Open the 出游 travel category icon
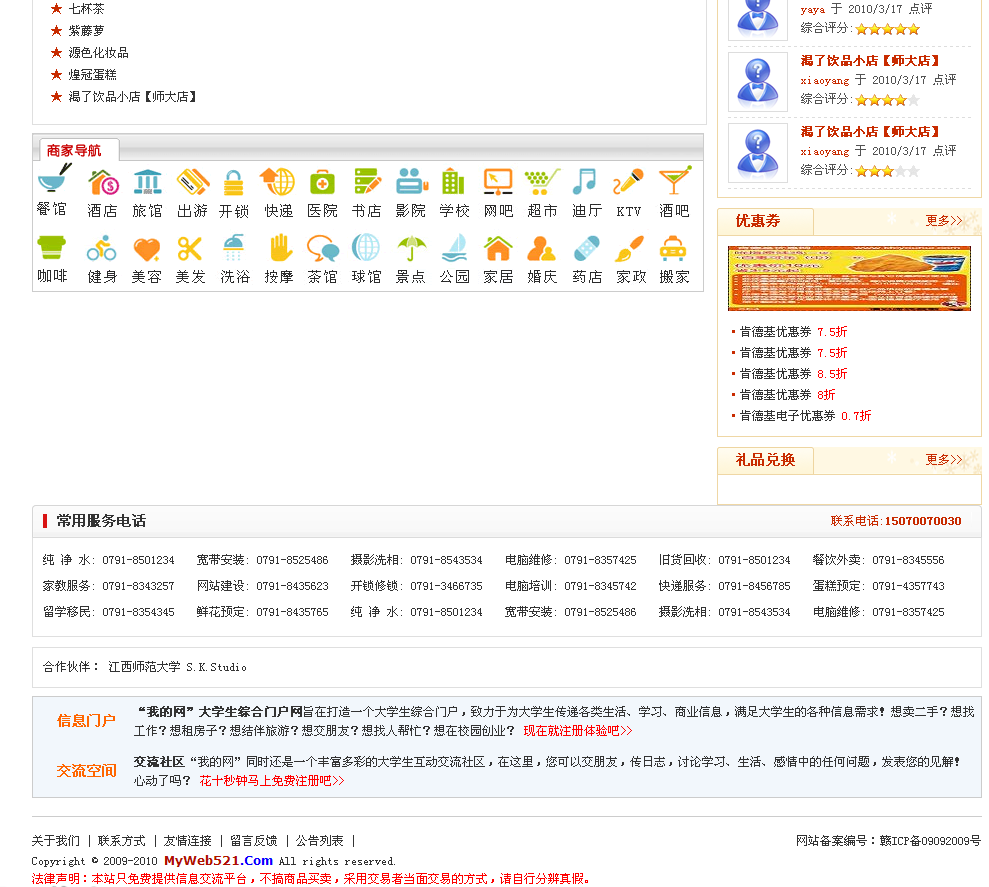This screenshot has height=887, width=989. [192, 182]
